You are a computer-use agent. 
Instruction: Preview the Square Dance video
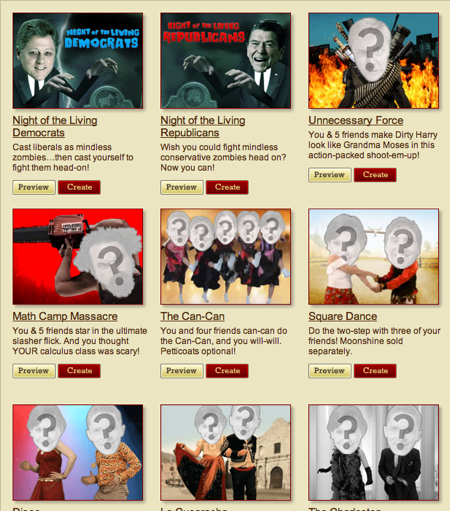(330, 371)
